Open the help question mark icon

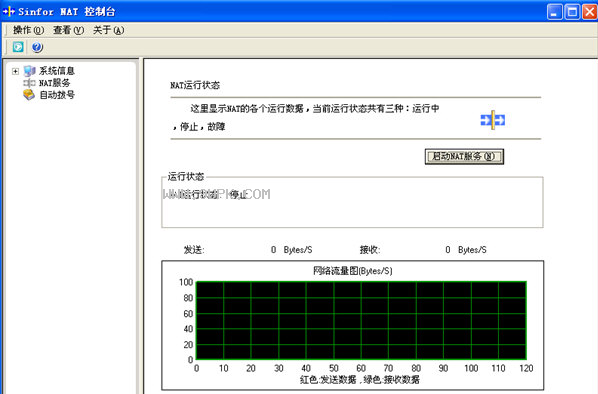click(x=37, y=47)
